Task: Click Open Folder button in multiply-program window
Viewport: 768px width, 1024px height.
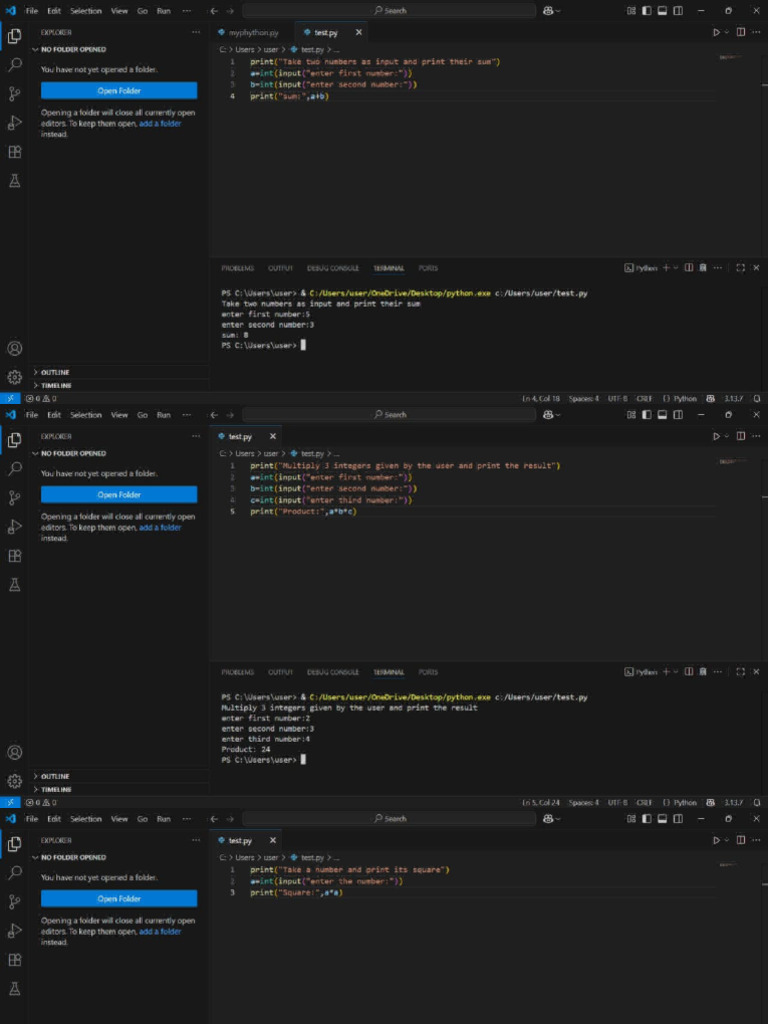Action: point(119,494)
